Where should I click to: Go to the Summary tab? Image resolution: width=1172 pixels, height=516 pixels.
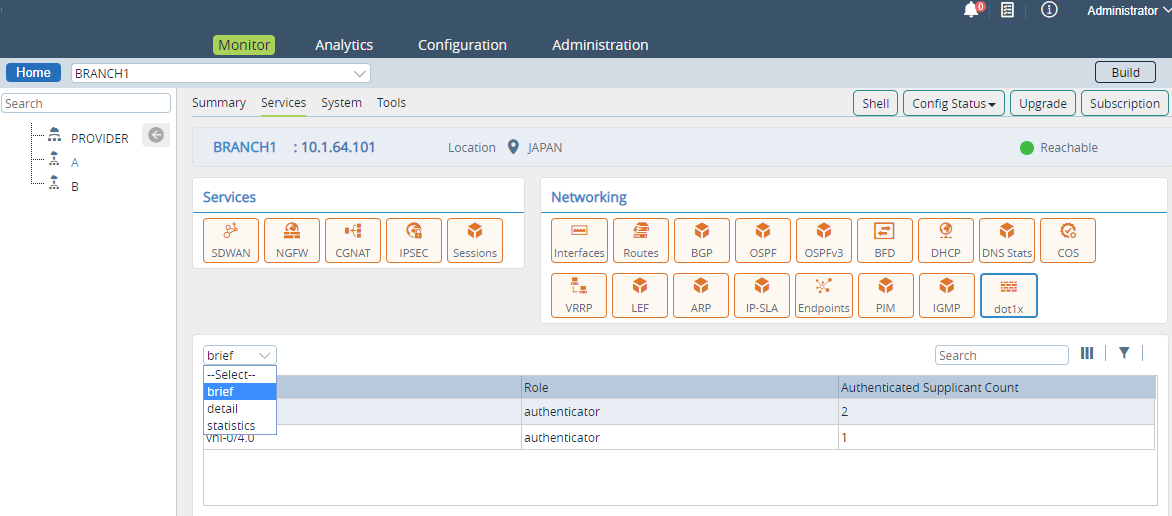pos(219,103)
